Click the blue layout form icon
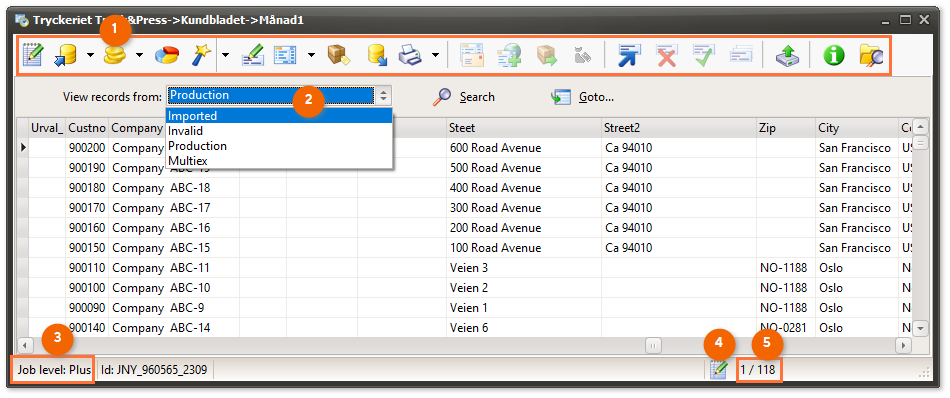The height and width of the screenshot is (398, 950). (x=285, y=56)
